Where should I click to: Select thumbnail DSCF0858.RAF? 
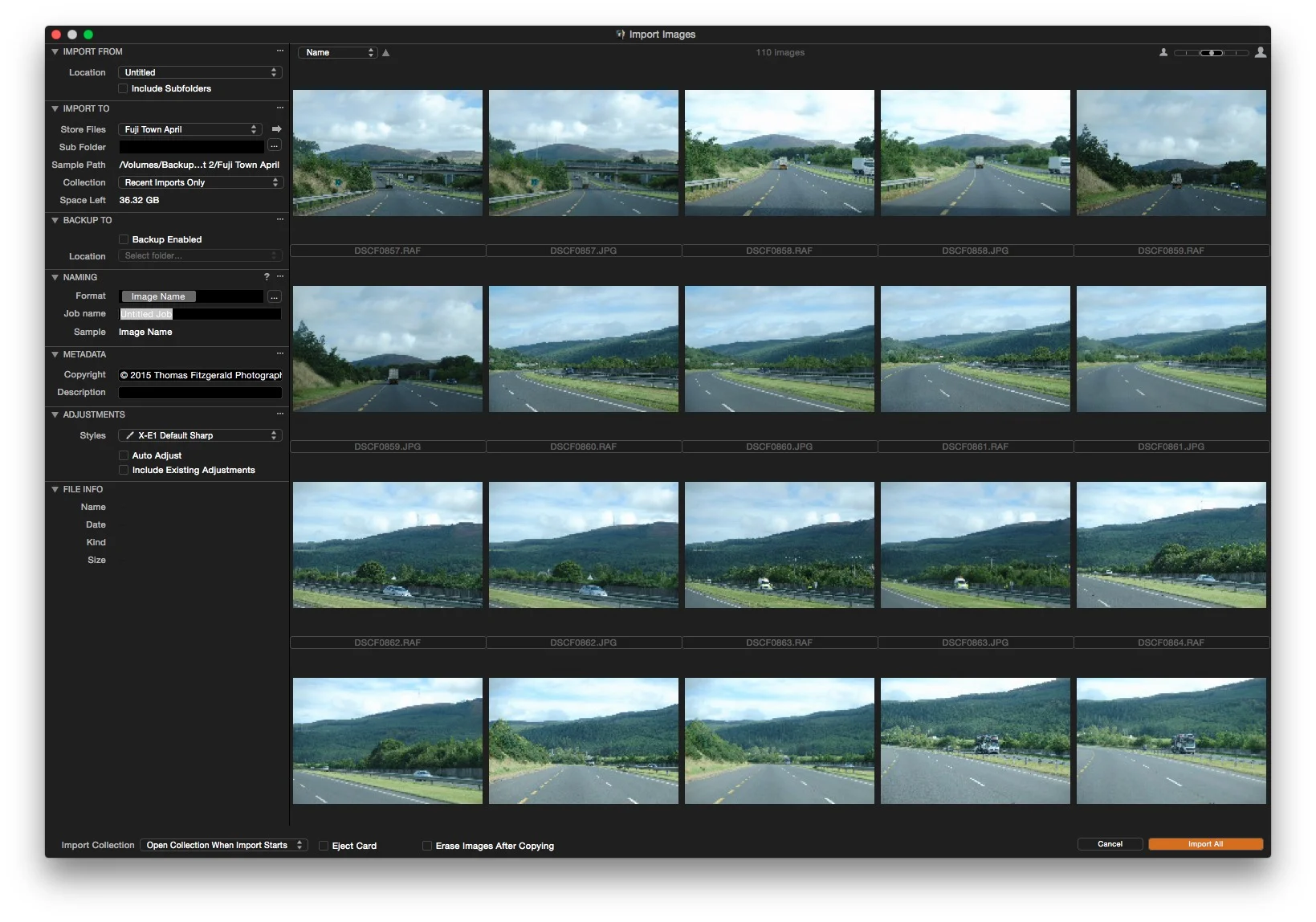point(780,153)
